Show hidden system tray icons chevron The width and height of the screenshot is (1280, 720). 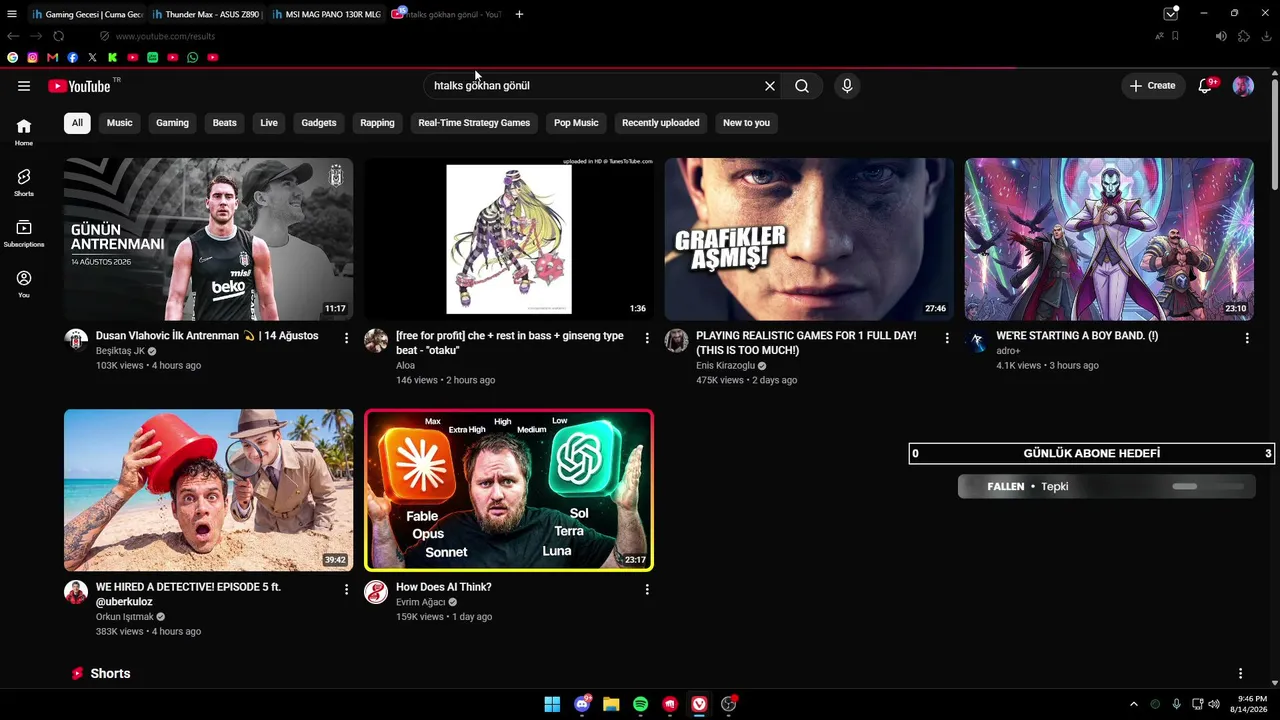[1133, 704]
